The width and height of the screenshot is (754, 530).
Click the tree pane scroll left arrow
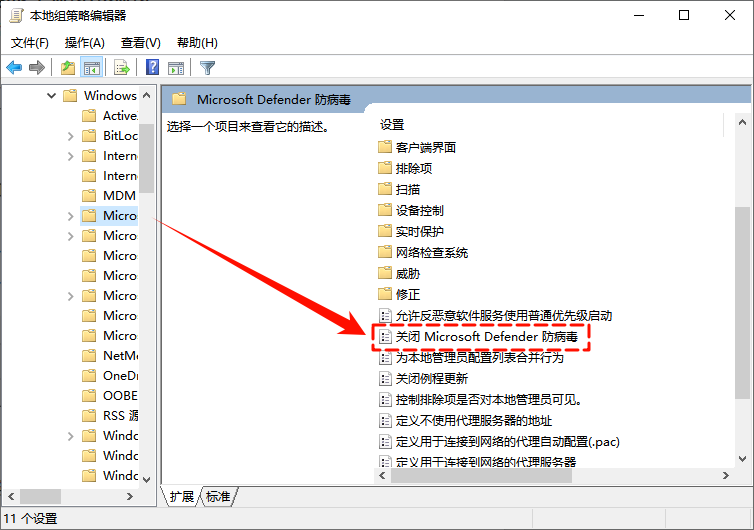11,496
